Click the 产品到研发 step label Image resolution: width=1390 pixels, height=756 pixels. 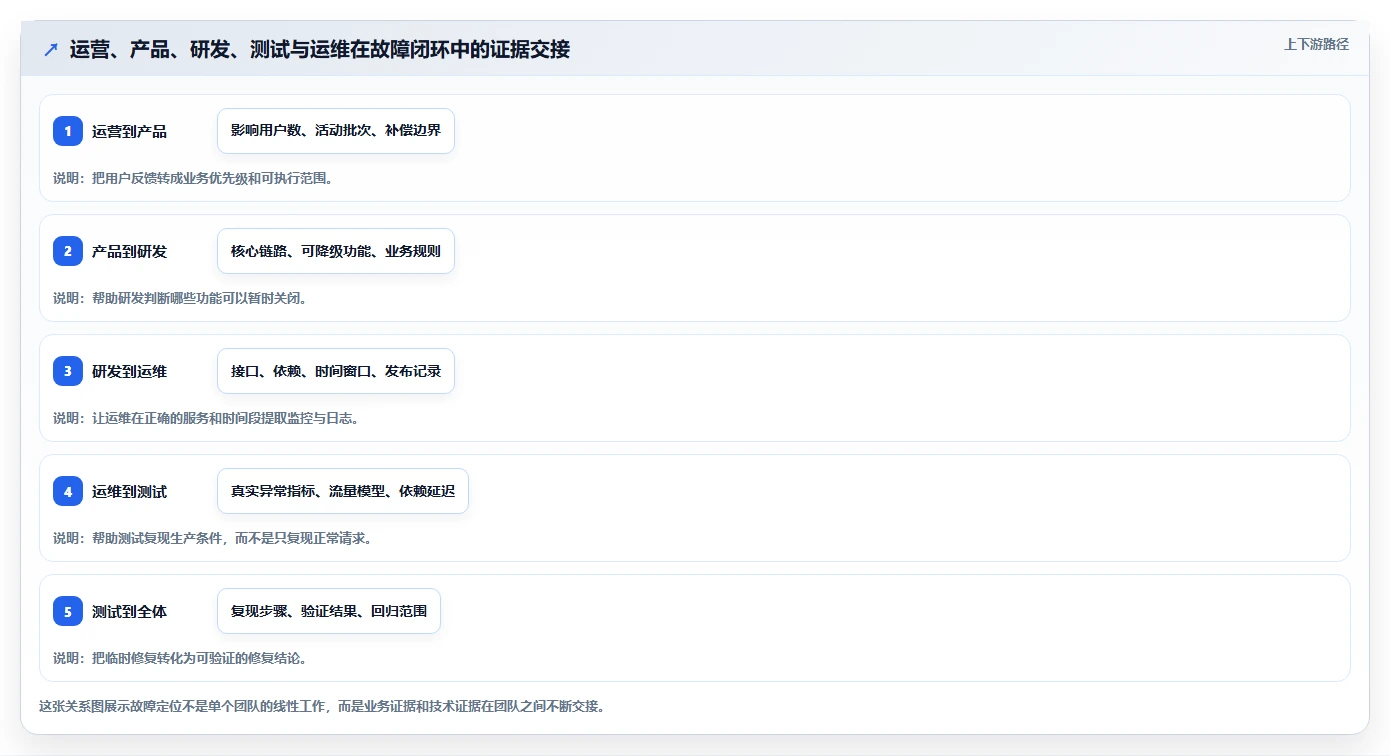129,251
